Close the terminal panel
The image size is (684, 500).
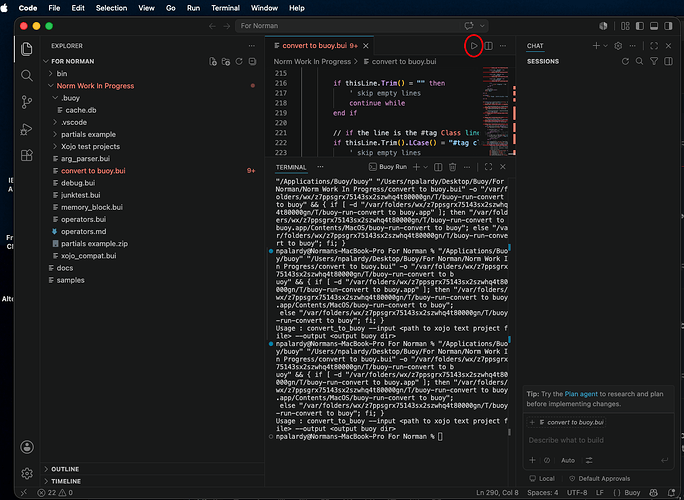point(503,167)
